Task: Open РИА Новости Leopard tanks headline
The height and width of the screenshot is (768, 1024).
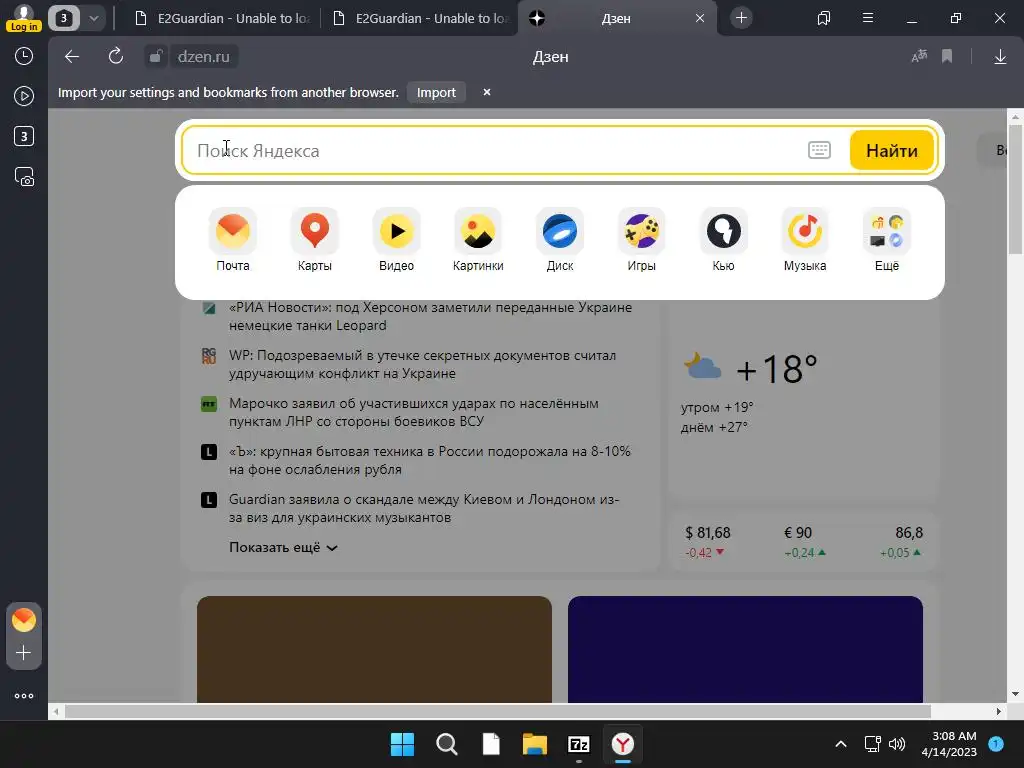Action: coord(430,316)
